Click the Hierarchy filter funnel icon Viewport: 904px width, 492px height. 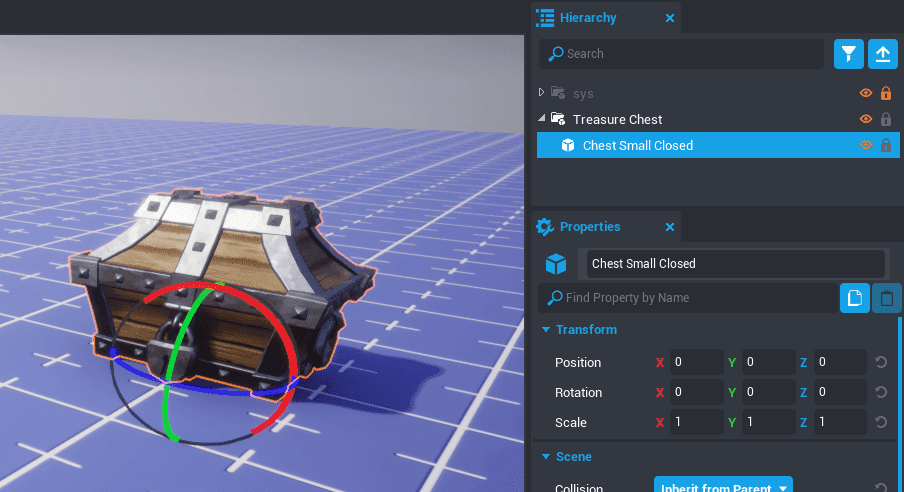[848, 54]
